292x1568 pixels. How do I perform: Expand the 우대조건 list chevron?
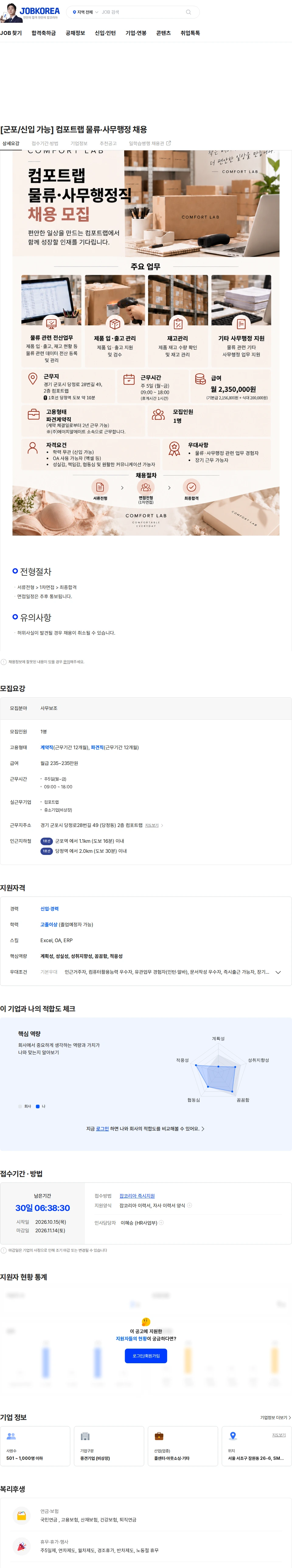(x=278, y=972)
